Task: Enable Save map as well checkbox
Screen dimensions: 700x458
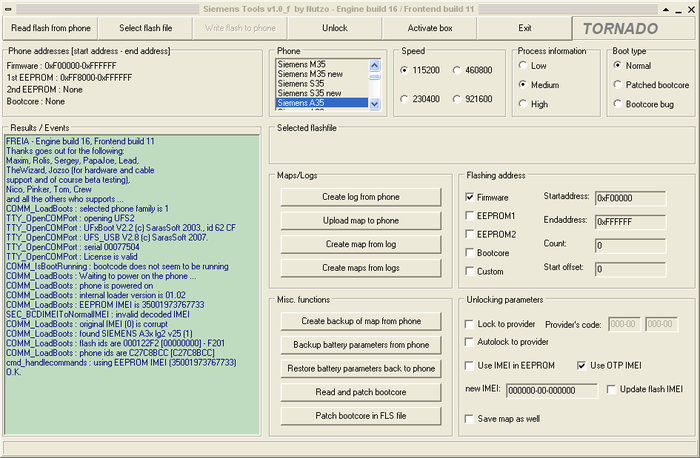Action: coord(469,419)
